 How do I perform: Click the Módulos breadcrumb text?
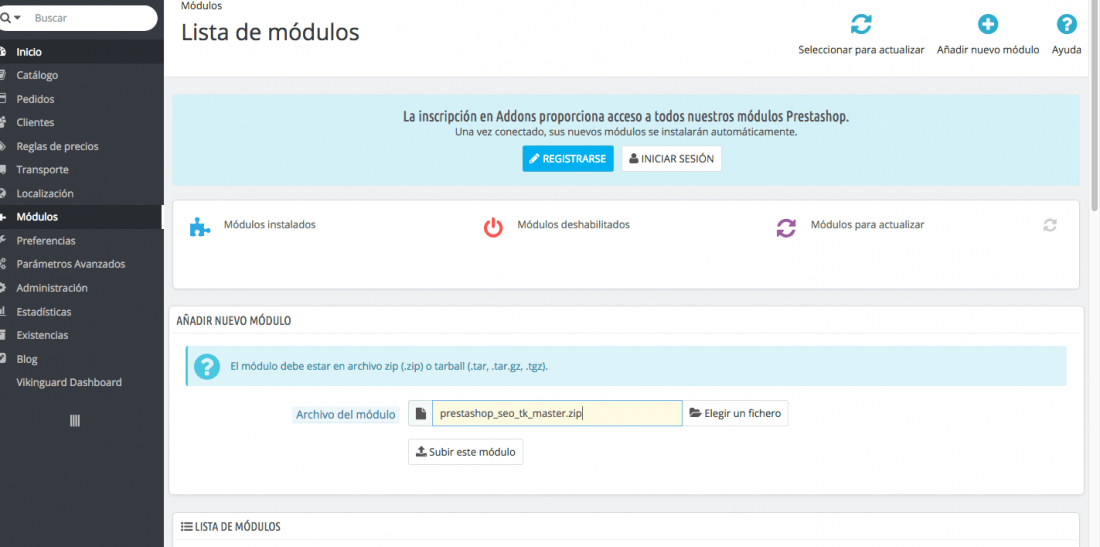201,6
